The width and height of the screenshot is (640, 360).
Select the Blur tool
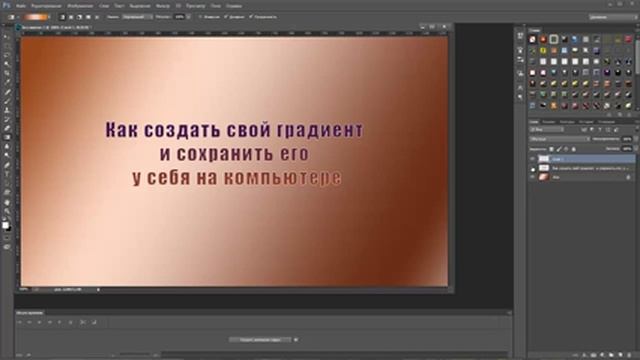coord(7,147)
